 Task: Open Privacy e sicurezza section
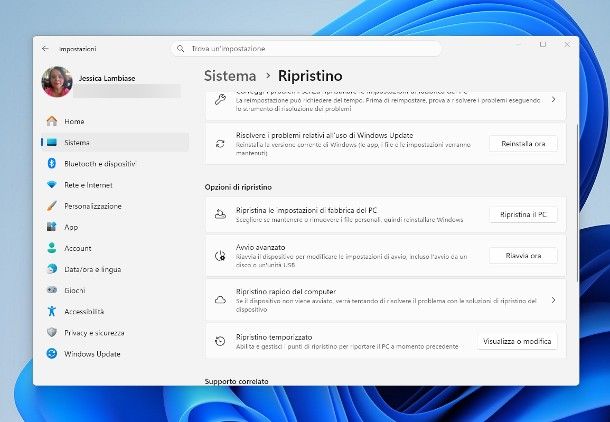pyautogui.click(x=115, y=333)
